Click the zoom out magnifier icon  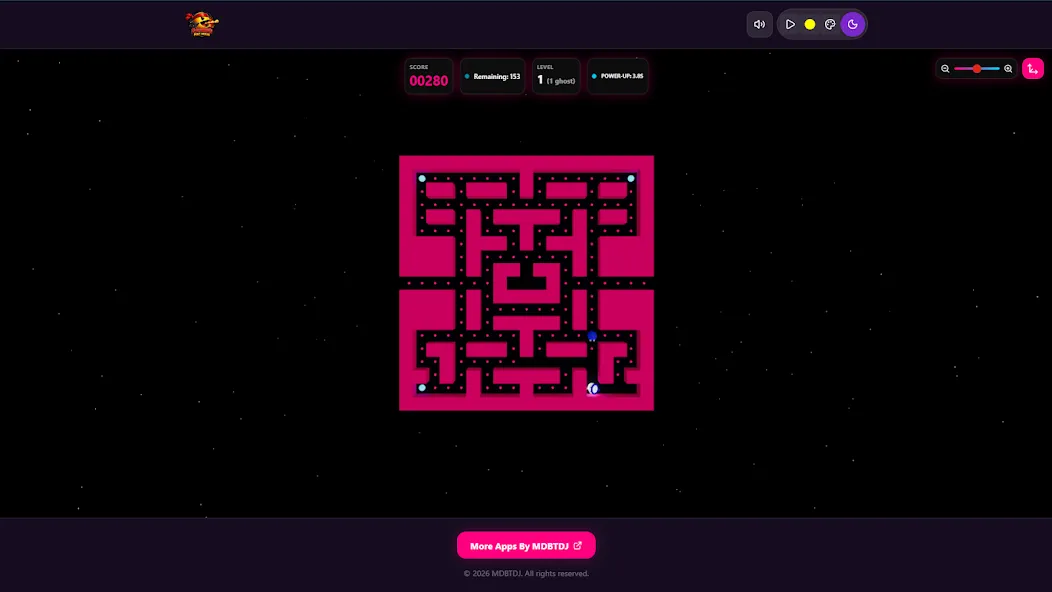[x=945, y=68]
